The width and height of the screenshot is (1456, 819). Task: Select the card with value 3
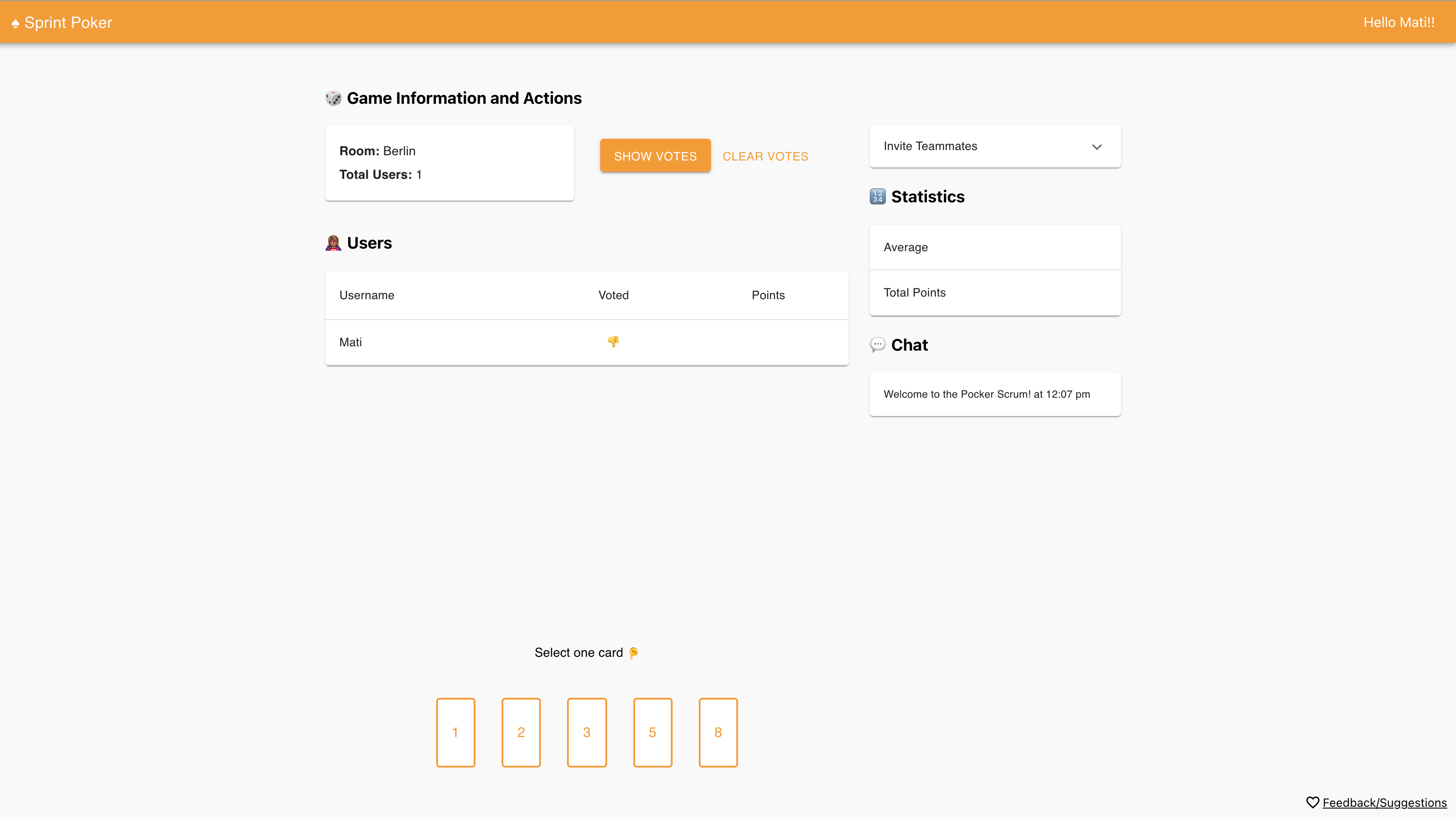(x=587, y=732)
